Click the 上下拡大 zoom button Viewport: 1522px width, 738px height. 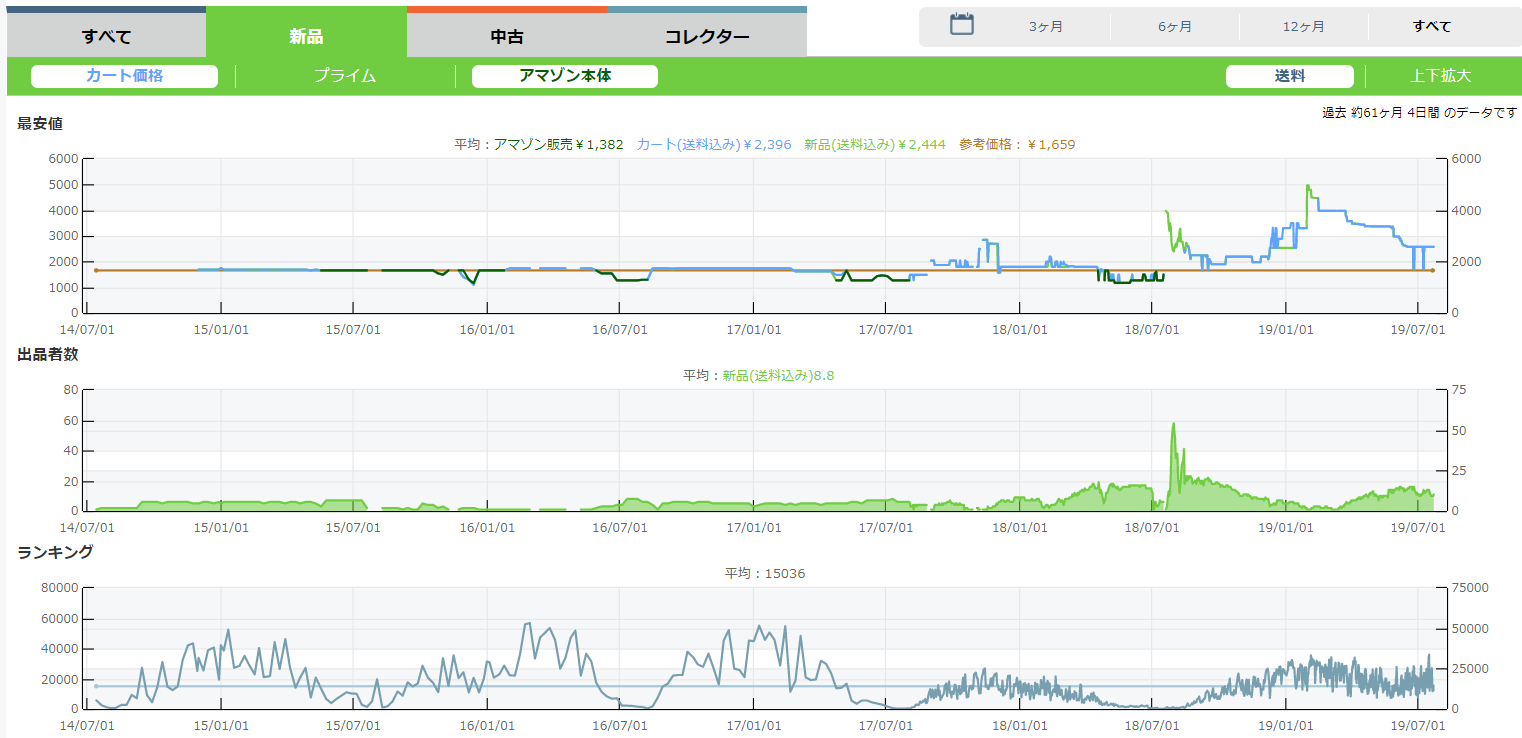tap(1440, 76)
